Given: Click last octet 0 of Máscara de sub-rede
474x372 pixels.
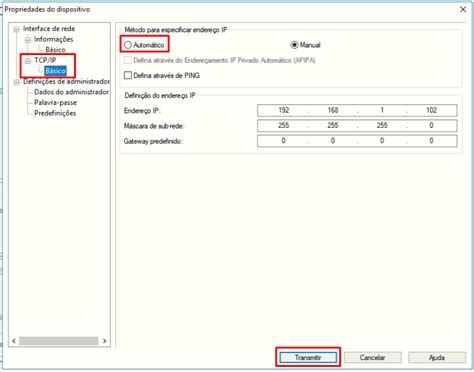Looking at the screenshot, I should pos(431,125).
